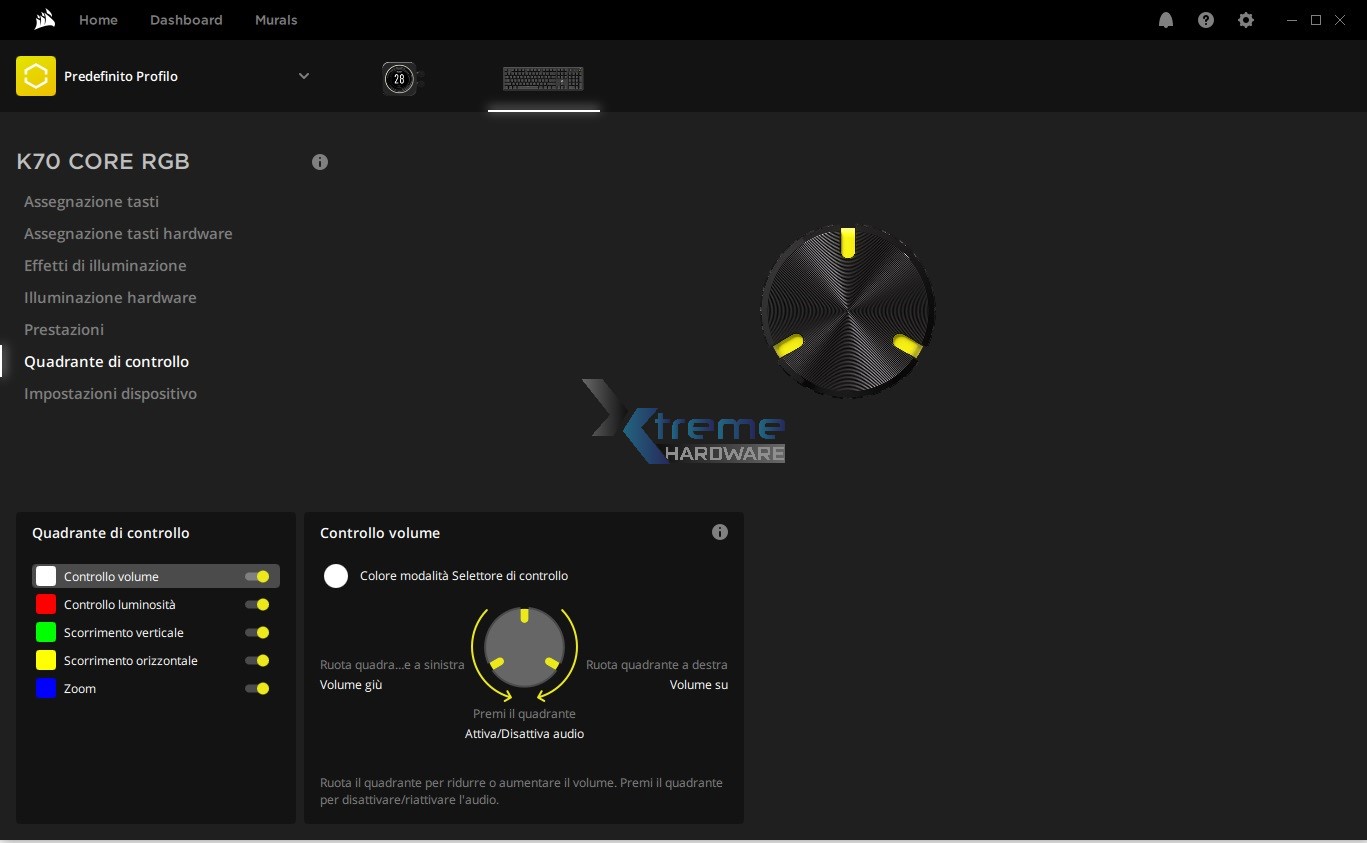Screen dimensions: 1367x843
Task: Click the Corsair sails logo icon
Action: [43, 20]
